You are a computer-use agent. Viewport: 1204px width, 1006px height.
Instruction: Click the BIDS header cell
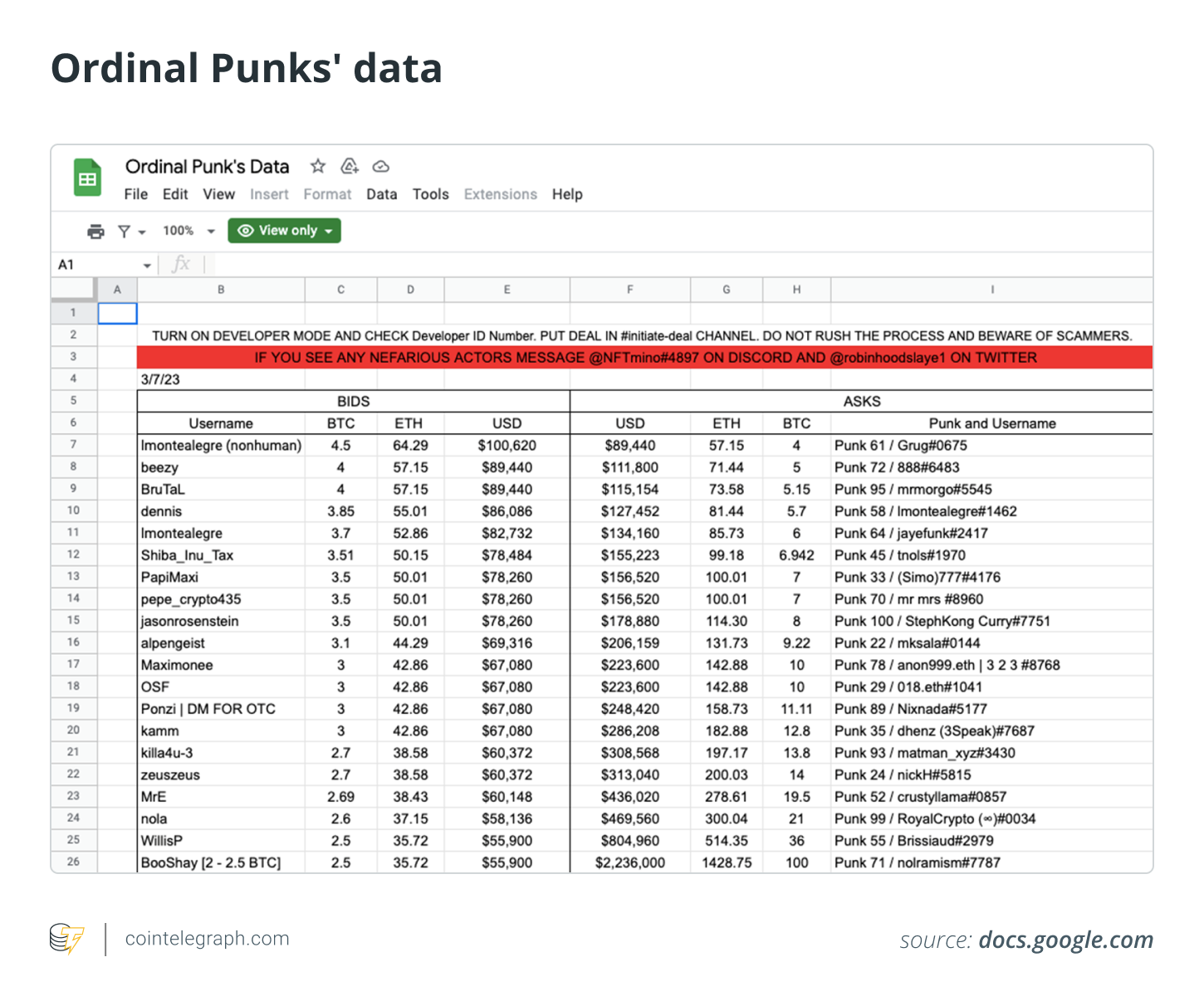[x=354, y=401]
